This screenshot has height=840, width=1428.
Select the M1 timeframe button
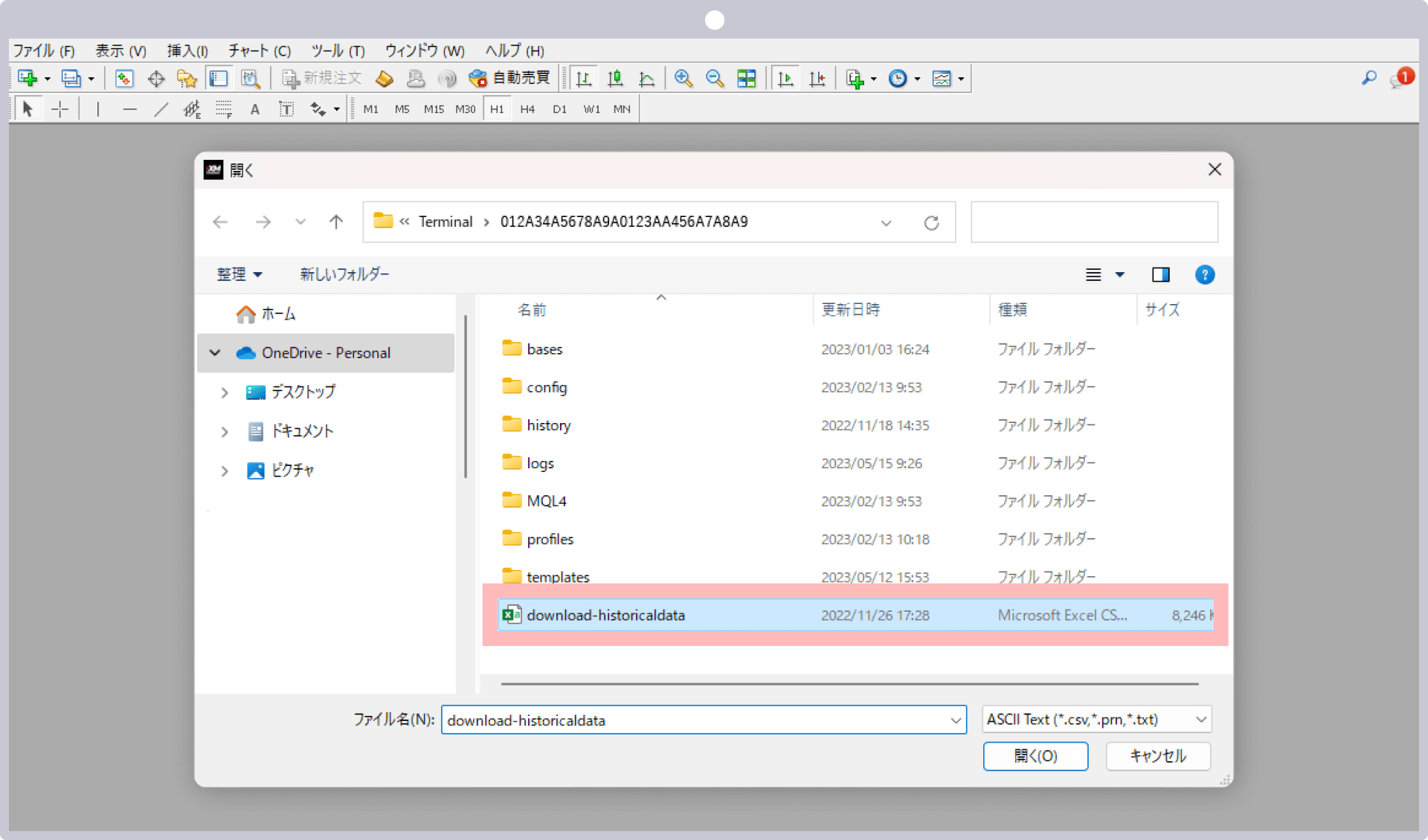click(x=370, y=109)
